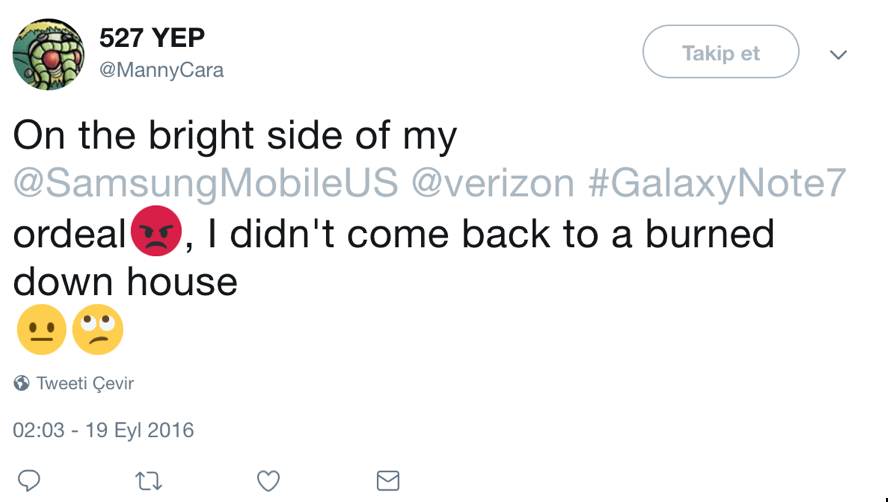Follow the user with Takip et

(721, 52)
